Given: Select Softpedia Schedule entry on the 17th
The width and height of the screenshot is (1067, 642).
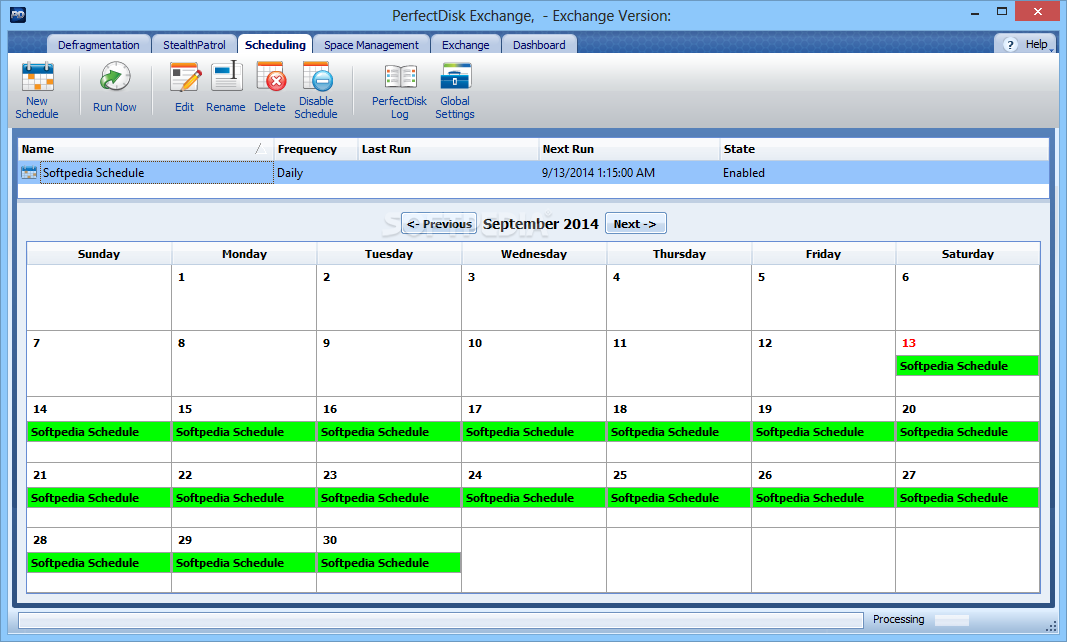Looking at the screenshot, I should (x=534, y=432).
